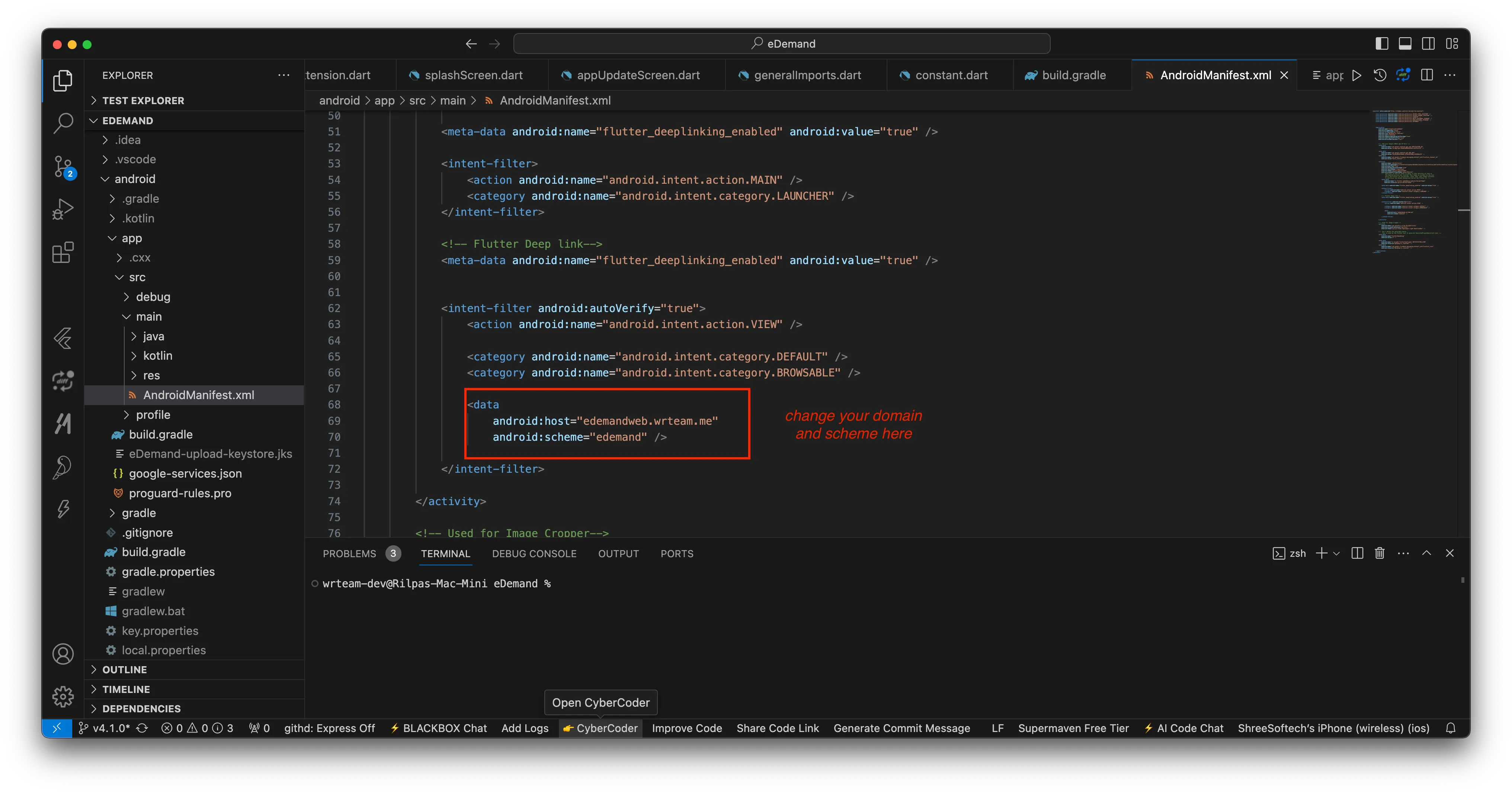Click Improve Code in status bar
This screenshot has height=793, width=1512.
pos(687,728)
